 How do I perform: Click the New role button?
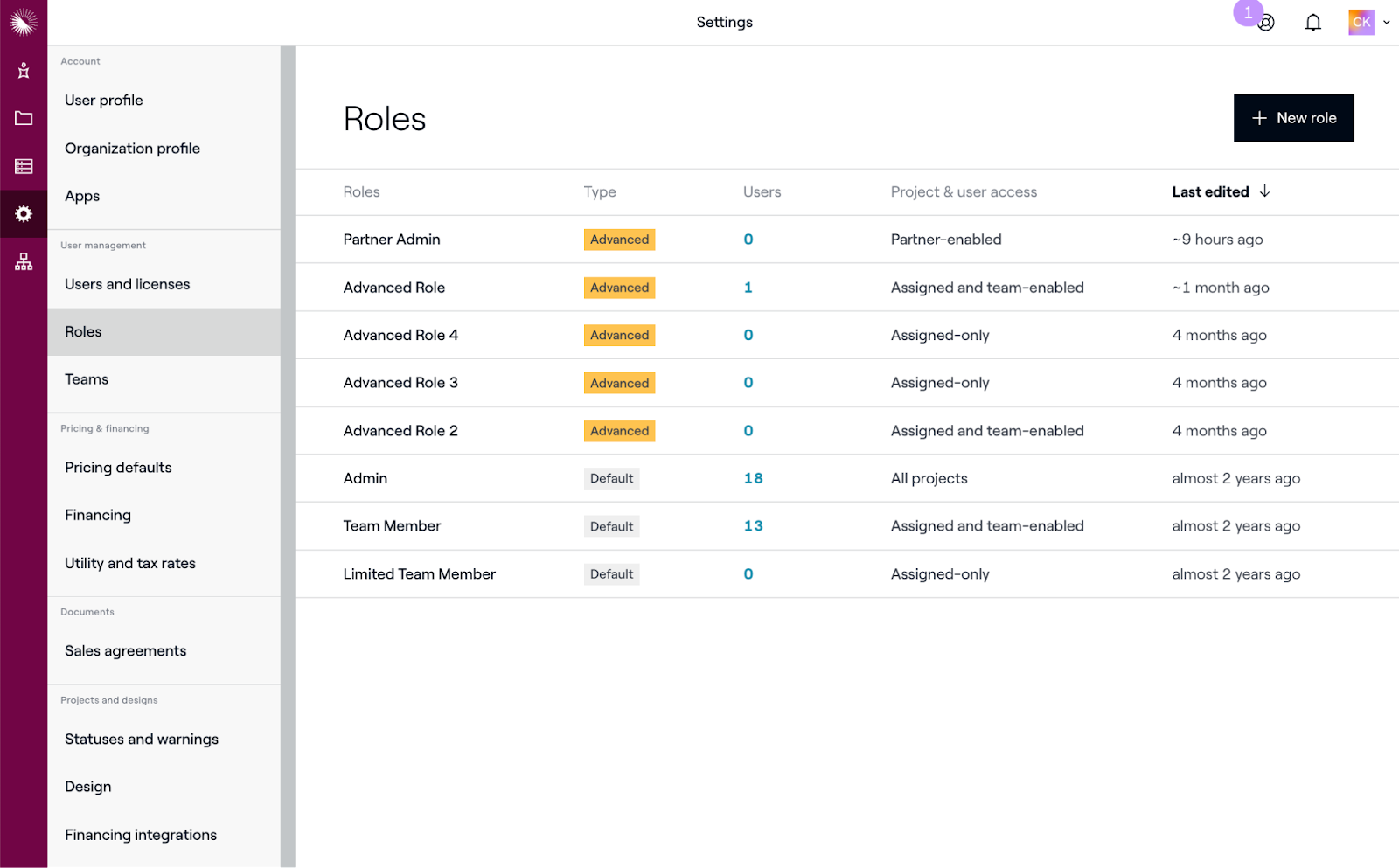(1293, 117)
